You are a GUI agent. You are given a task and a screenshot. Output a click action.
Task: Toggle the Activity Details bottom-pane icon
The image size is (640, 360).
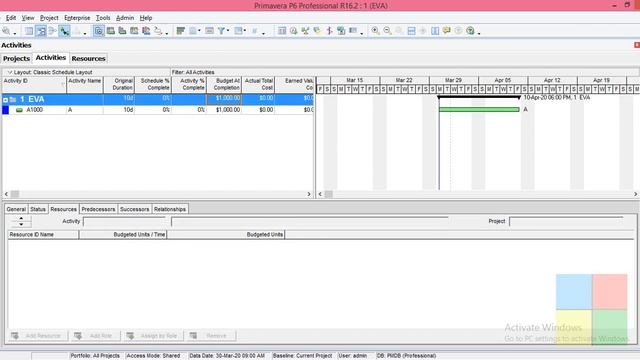99,31
